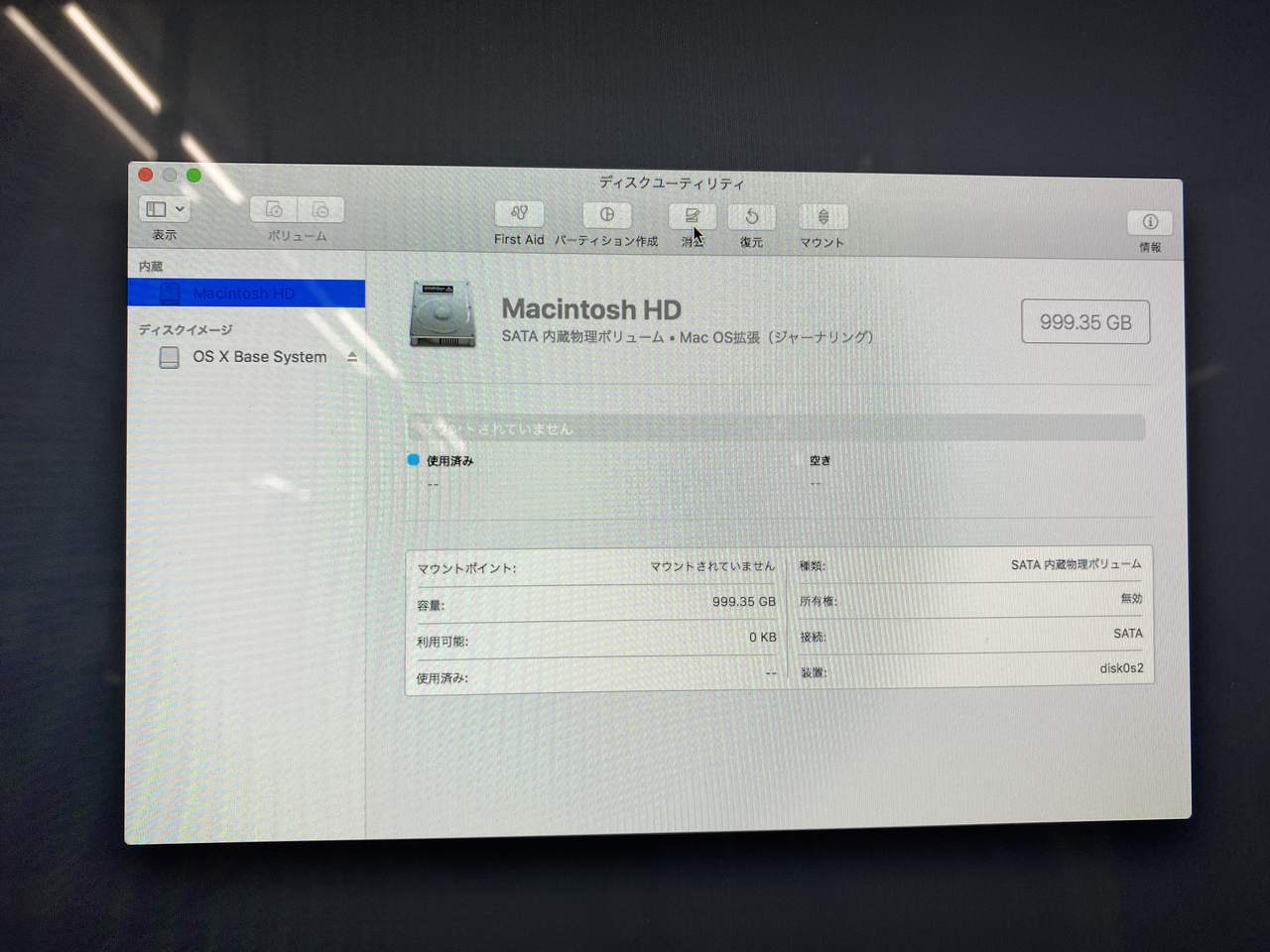Select OS X Base System disk image

[259, 357]
